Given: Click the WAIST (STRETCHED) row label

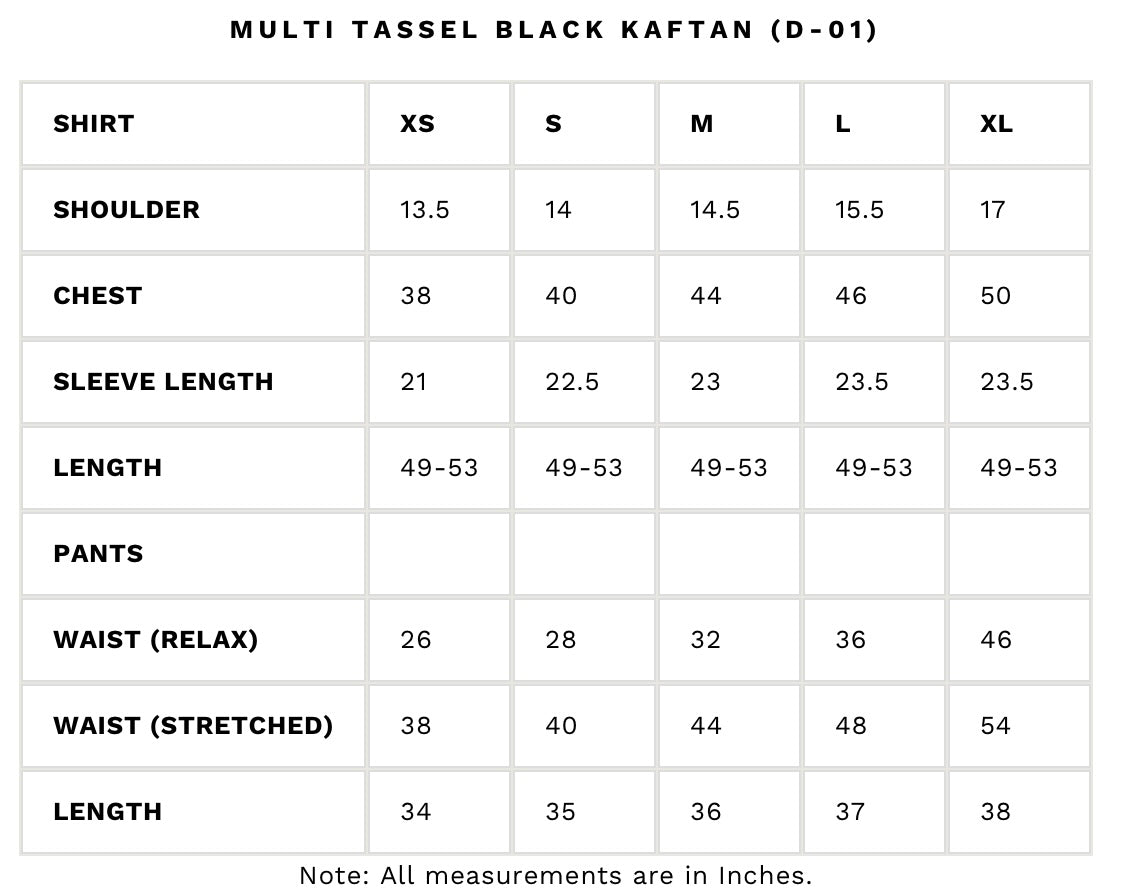Looking at the screenshot, I should point(194,726).
